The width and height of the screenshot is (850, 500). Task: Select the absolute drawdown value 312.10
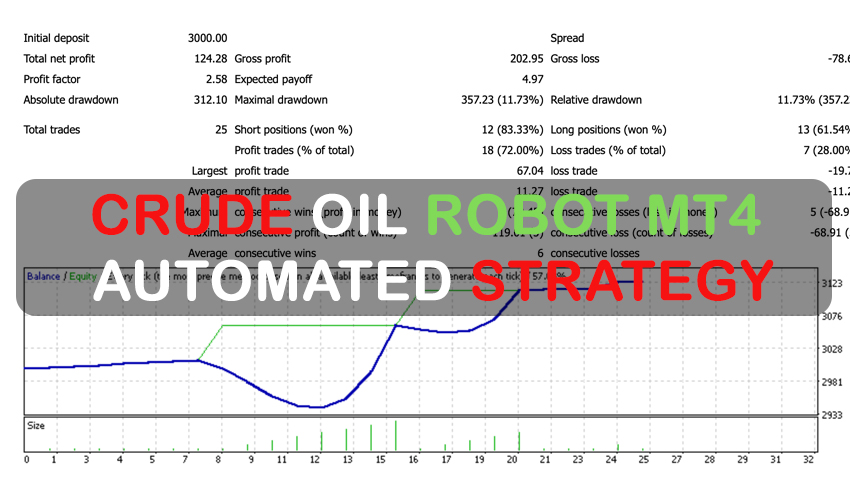click(x=210, y=100)
